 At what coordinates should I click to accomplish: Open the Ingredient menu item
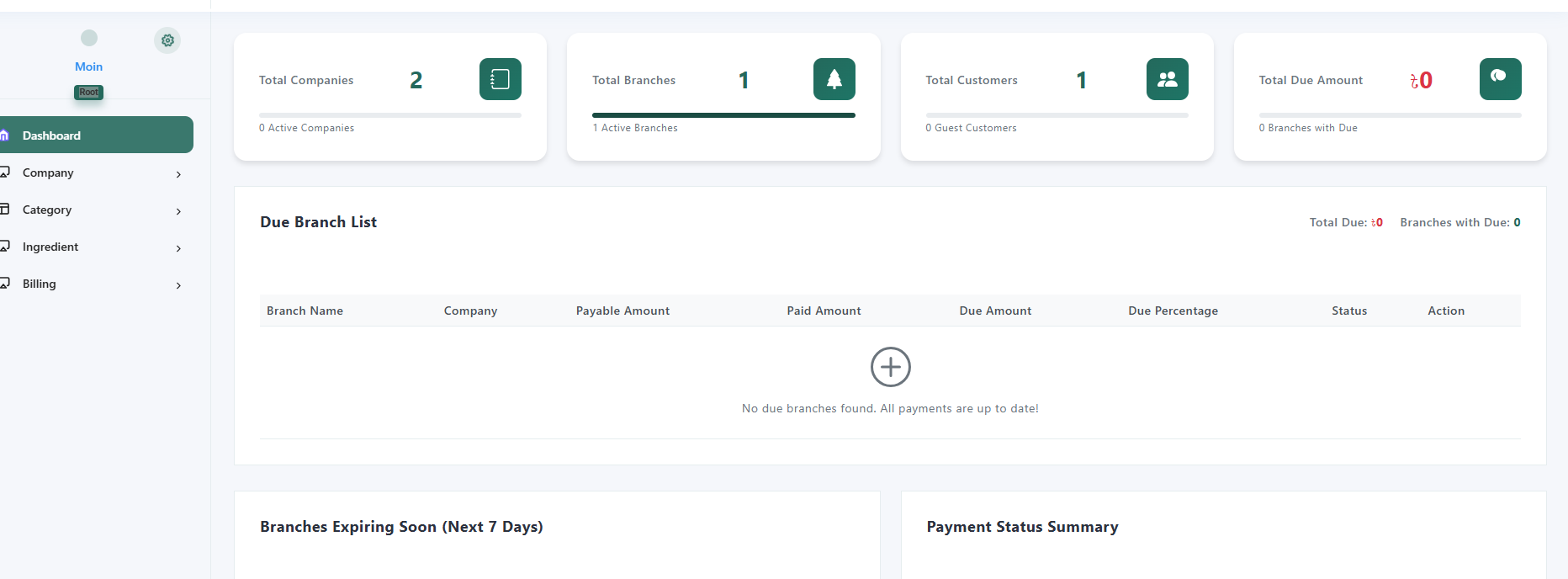97,247
